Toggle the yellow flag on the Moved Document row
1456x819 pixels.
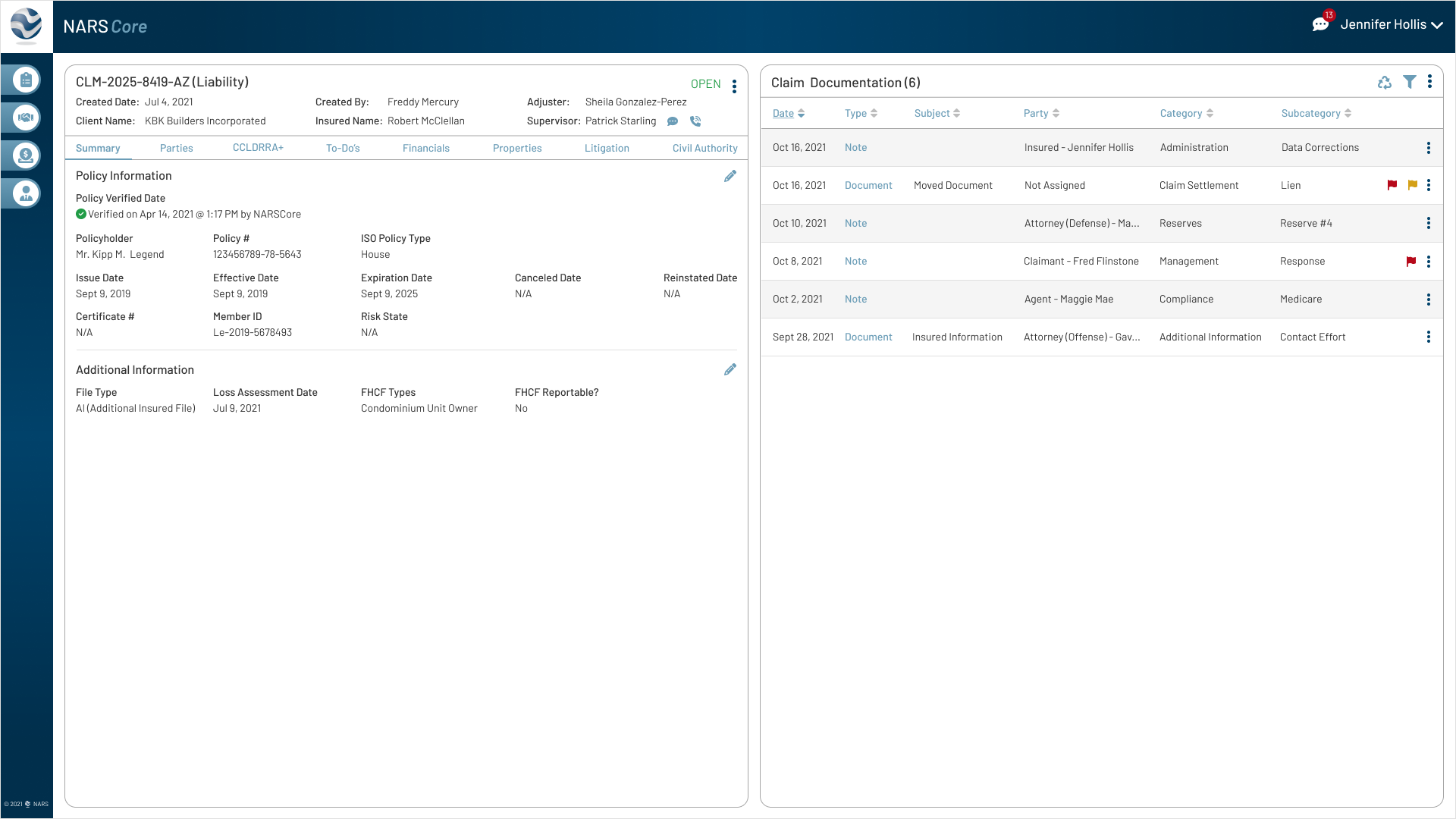click(x=1411, y=185)
